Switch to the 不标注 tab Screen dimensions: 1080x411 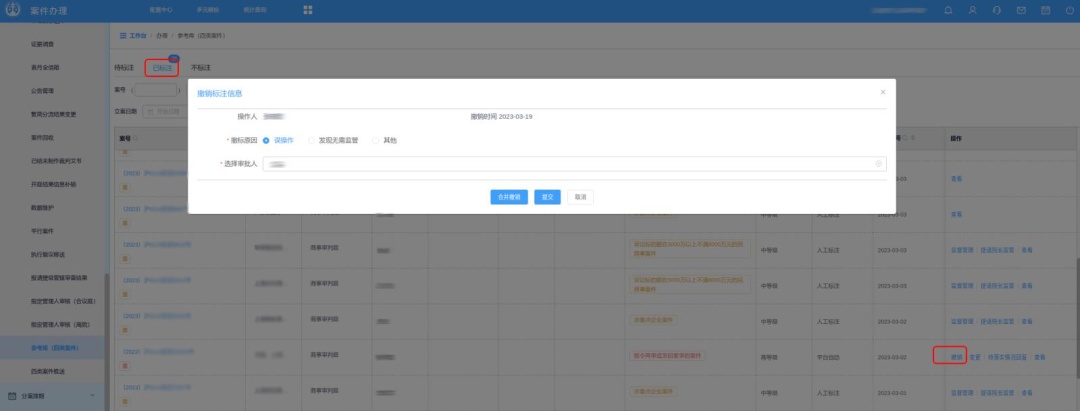pyautogui.click(x=201, y=68)
